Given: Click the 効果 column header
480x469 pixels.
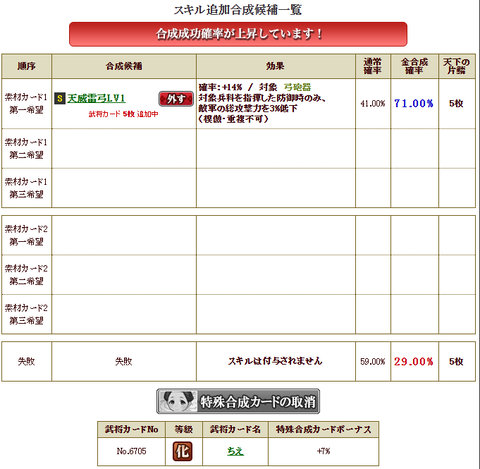Looking at the screenshot, I should pos(276,66).
